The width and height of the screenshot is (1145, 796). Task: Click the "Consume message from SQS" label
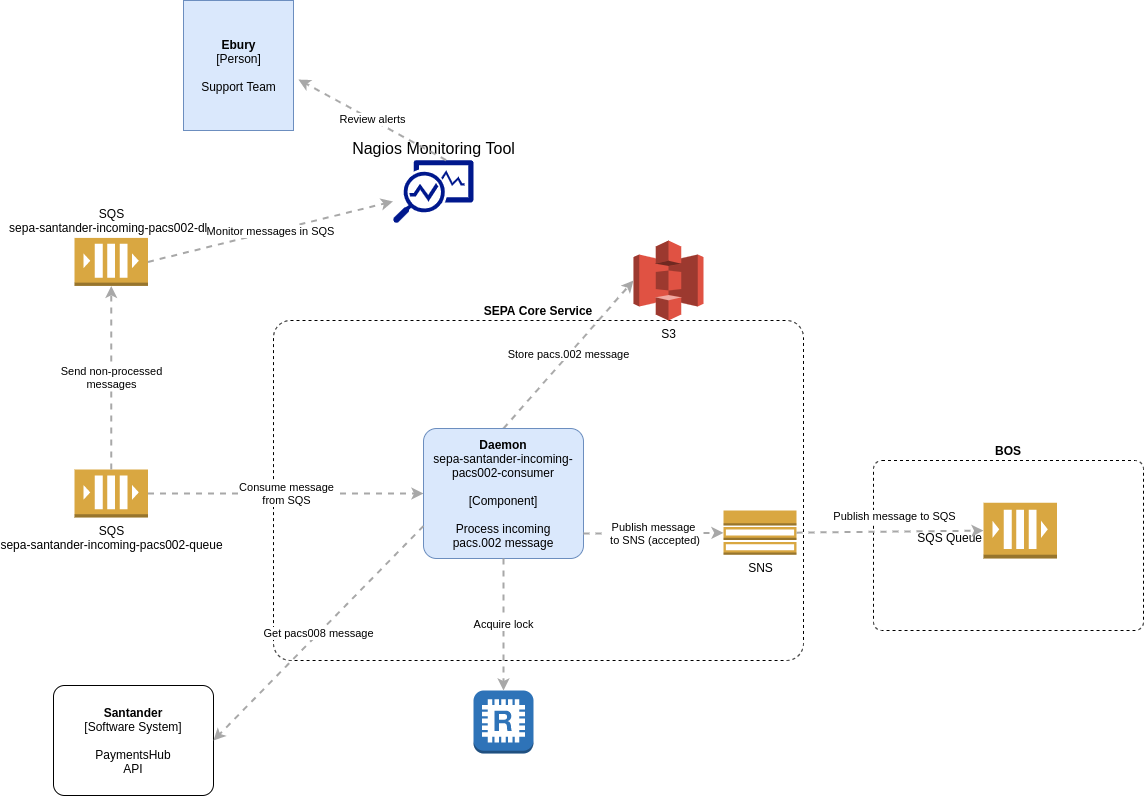pos(286,494)
